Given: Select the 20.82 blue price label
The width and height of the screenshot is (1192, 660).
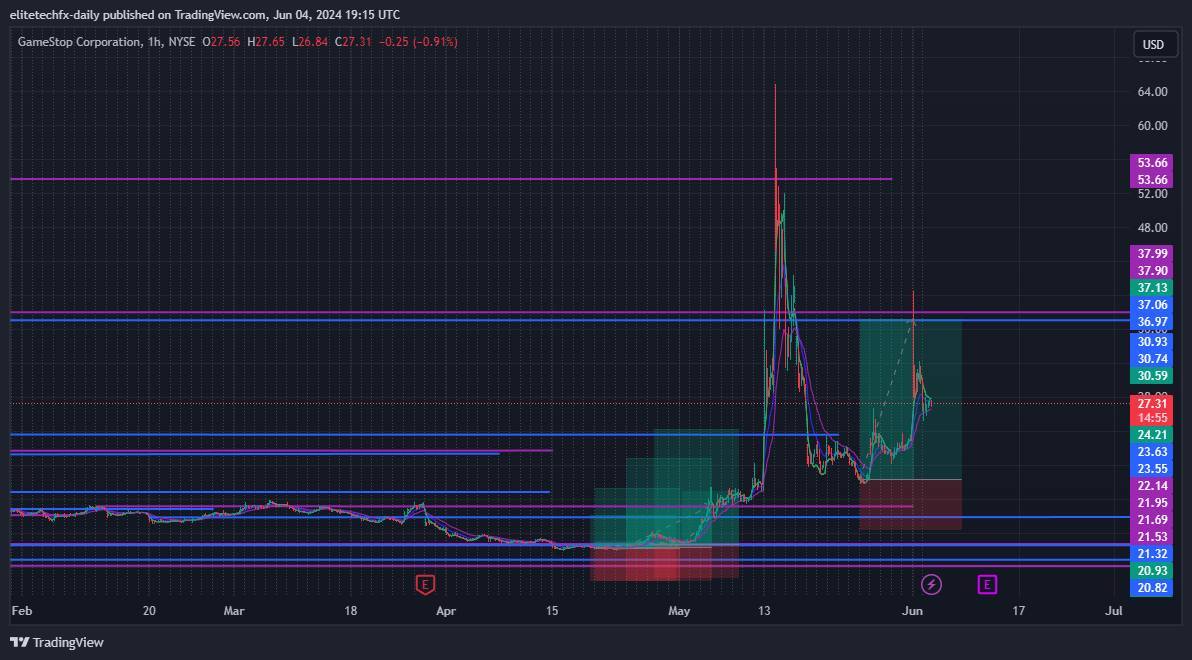Looking at the screenshot, I should click(1152, 588).
